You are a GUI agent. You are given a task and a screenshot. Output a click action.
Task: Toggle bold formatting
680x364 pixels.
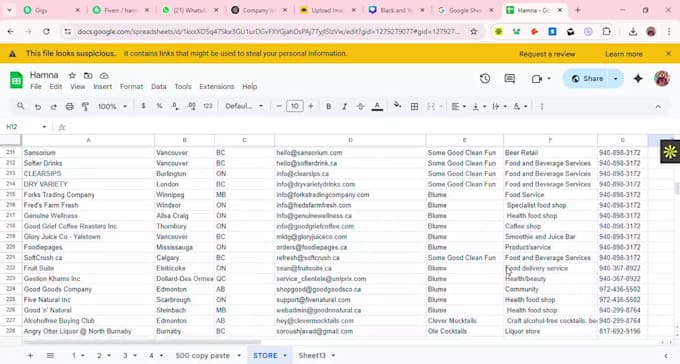tap(328, 106)
